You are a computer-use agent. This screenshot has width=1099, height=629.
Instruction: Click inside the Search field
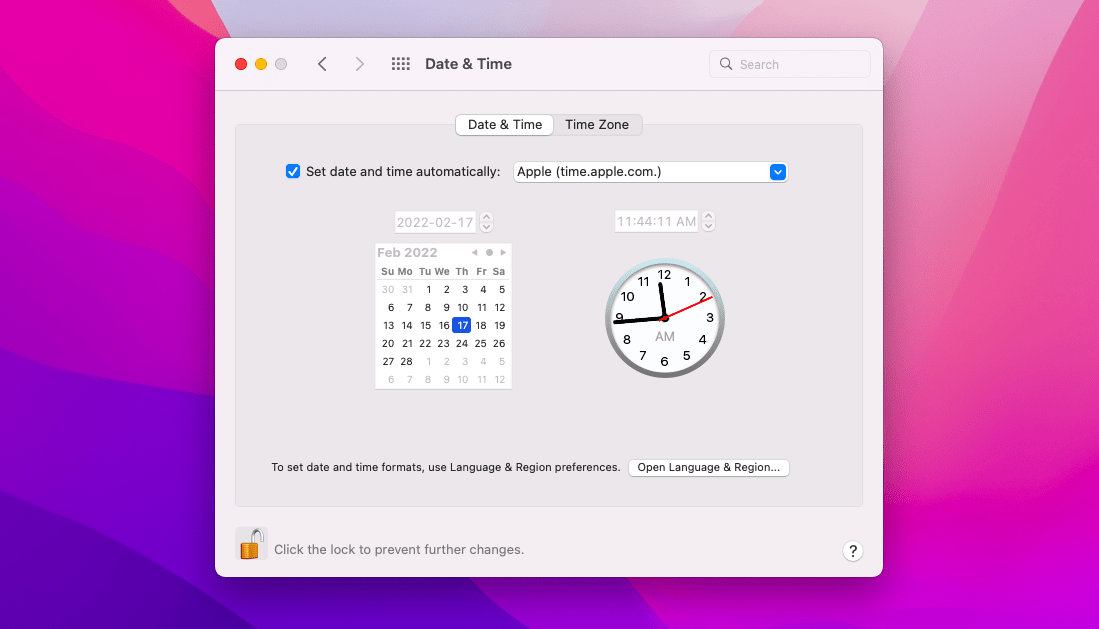790,63
